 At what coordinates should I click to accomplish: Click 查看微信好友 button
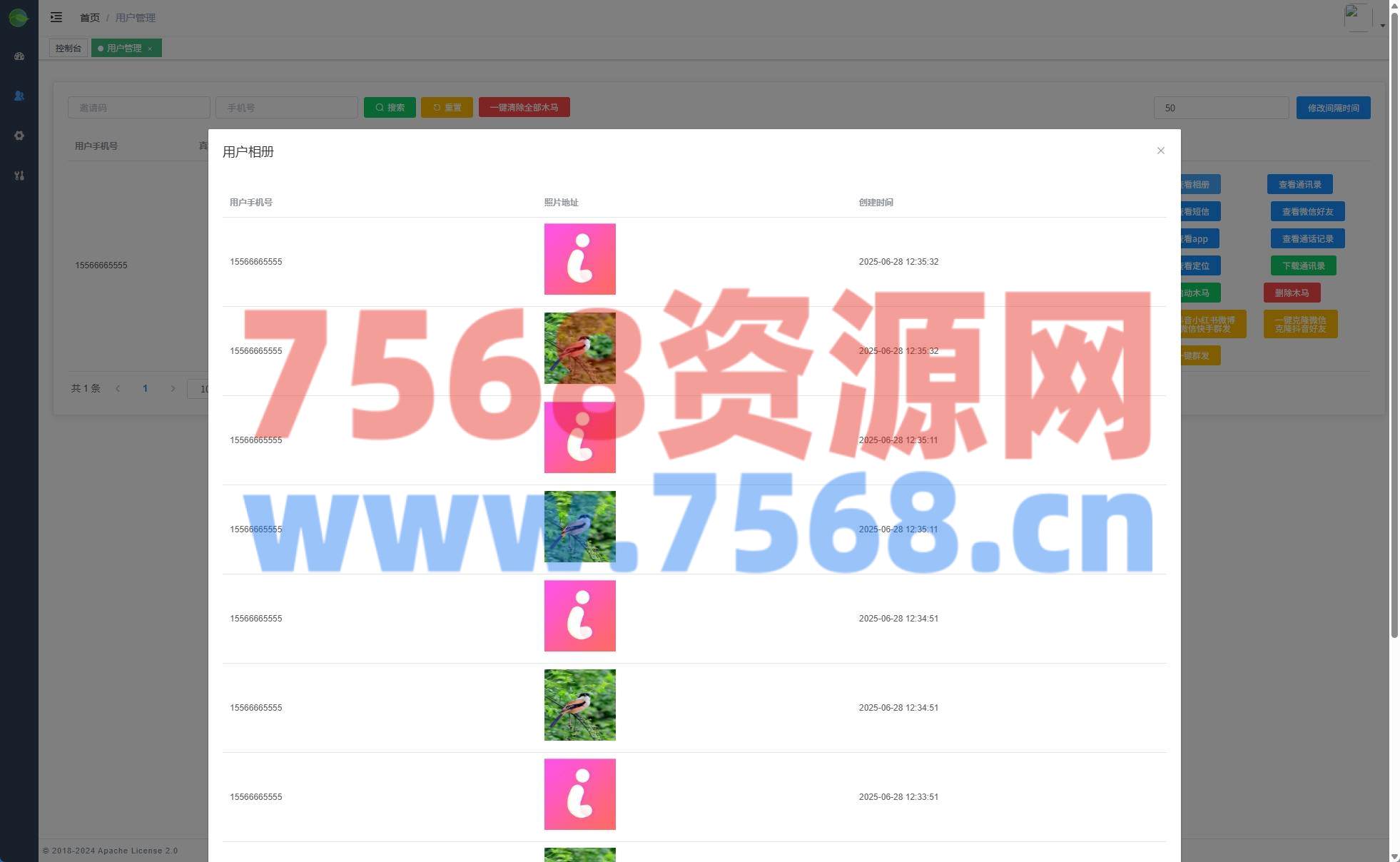[x=1307, y=211]
